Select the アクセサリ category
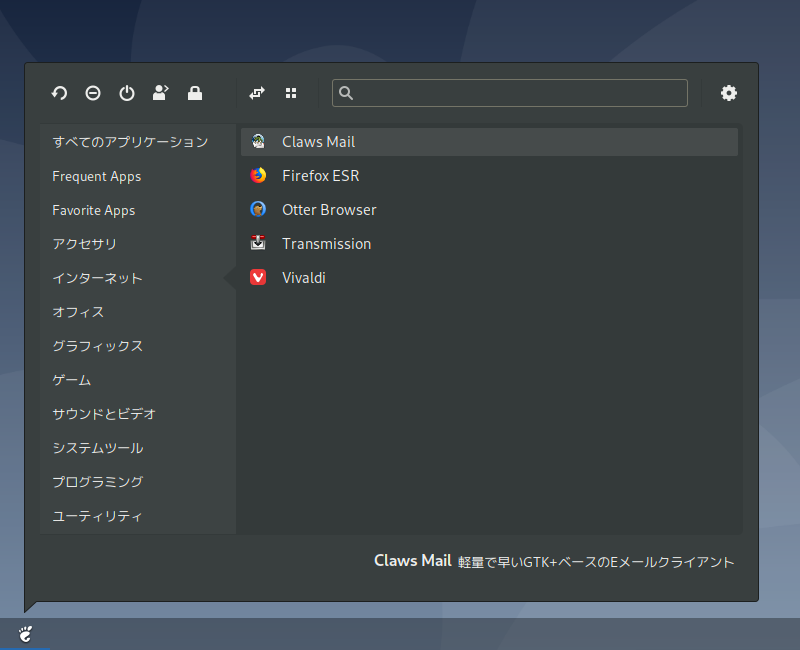 84,244
